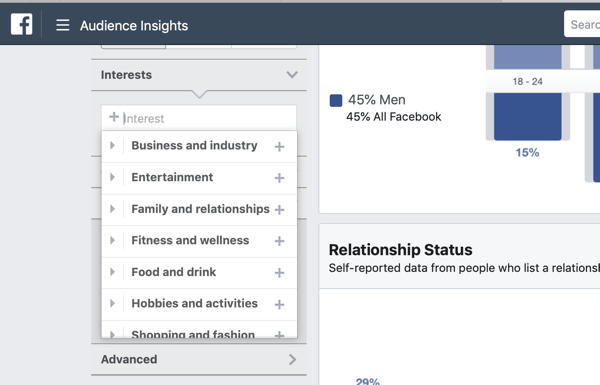Add Business and industry with plus icon
Image resolution: width=600 pixels, height=385 pixels.
279,147
